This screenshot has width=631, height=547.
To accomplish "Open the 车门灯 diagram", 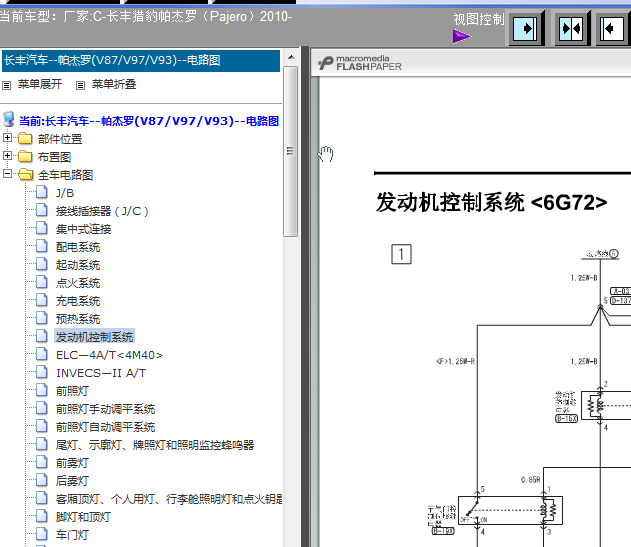I will click(x=72, y=535).
